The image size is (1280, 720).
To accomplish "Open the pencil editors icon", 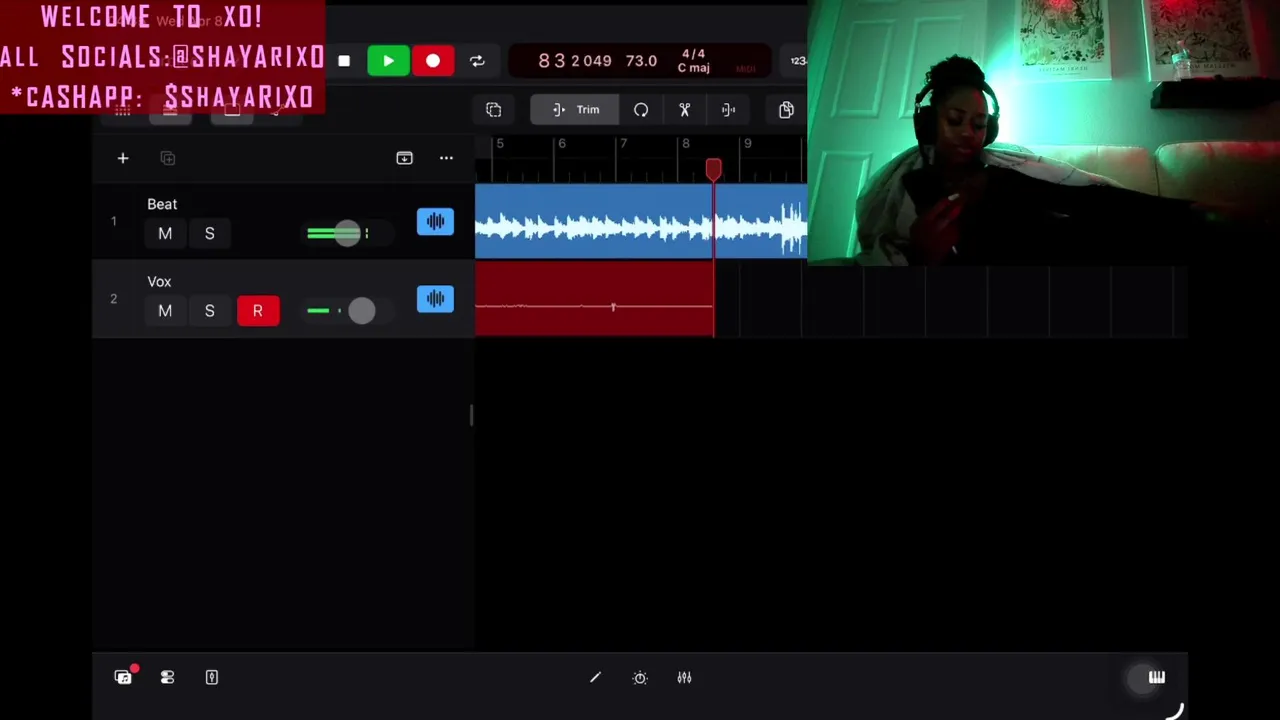I will coord(595,677).
